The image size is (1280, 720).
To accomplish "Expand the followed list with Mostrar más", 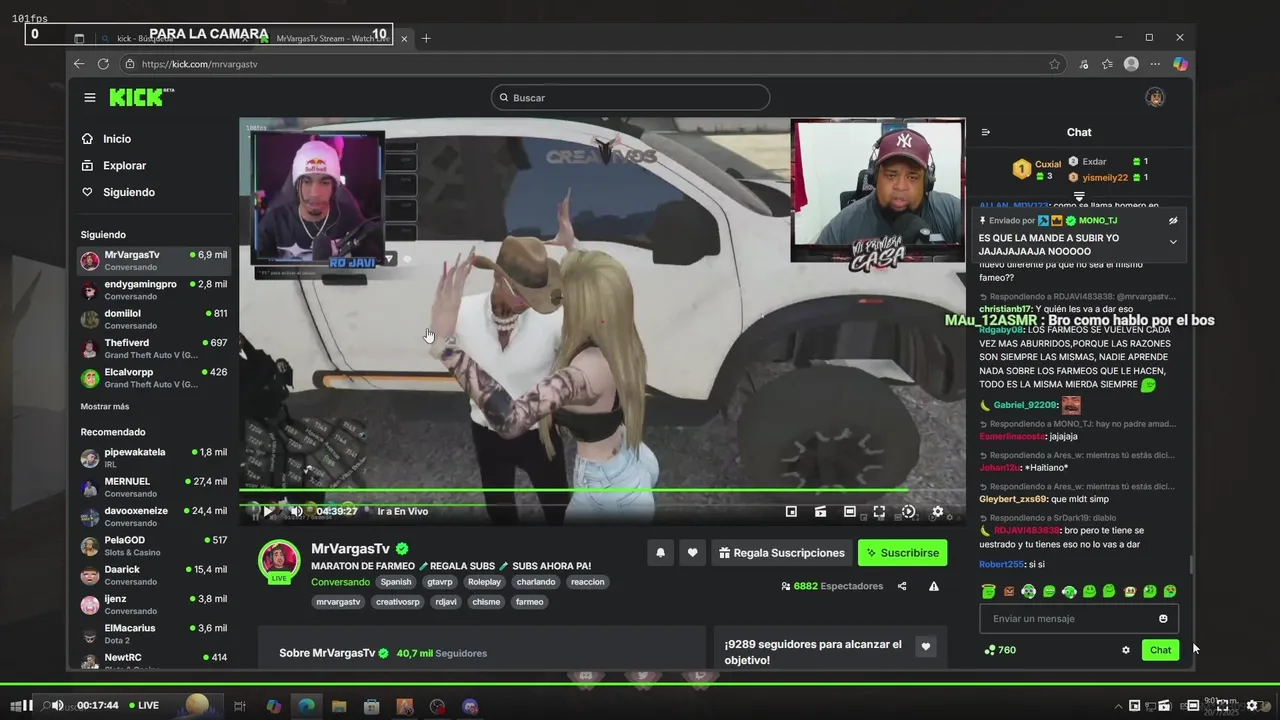I will pyautogui.click(x=105, y=407).
